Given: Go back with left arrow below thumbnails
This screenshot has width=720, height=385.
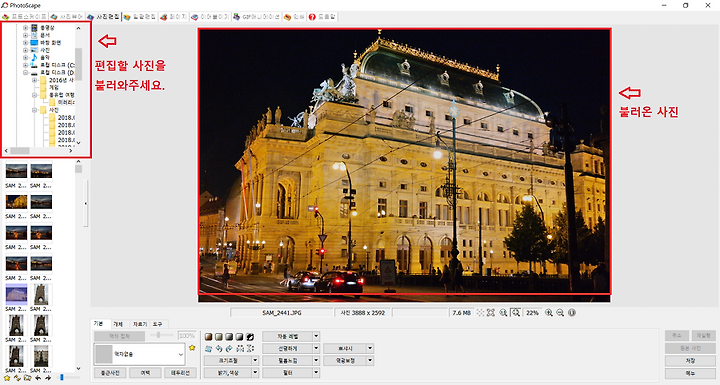Looking at the screenshot, I should point(38,378).
